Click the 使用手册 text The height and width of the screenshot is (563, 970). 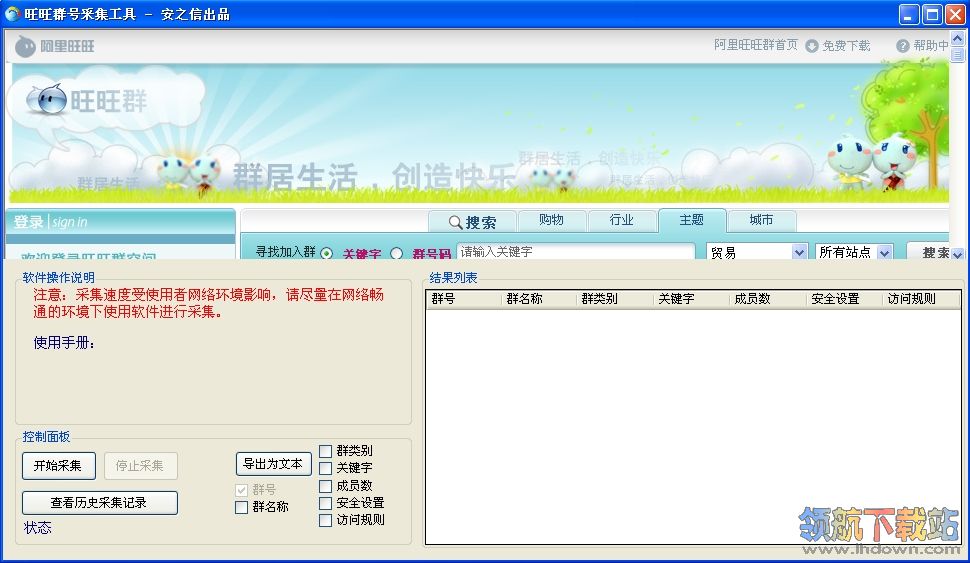[x=64, y=343]
